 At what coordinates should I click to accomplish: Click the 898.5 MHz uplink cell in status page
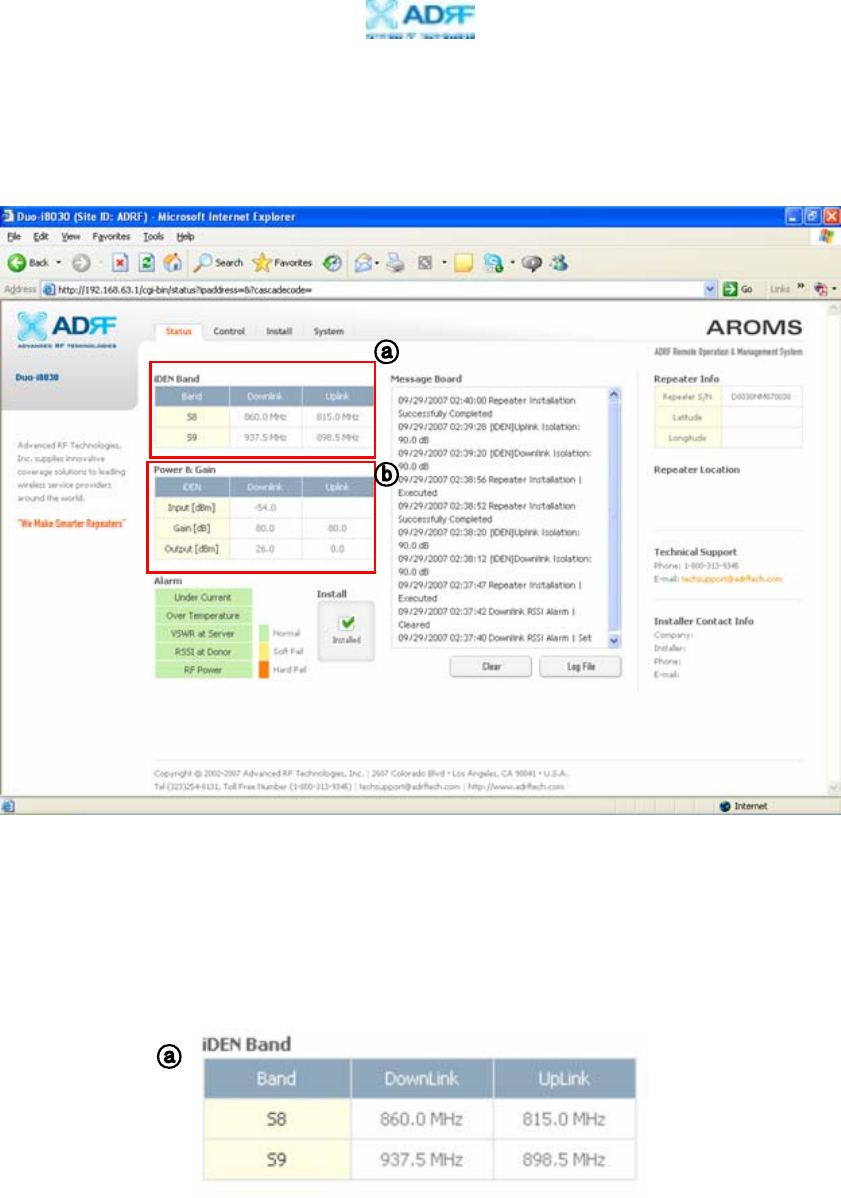338,438
